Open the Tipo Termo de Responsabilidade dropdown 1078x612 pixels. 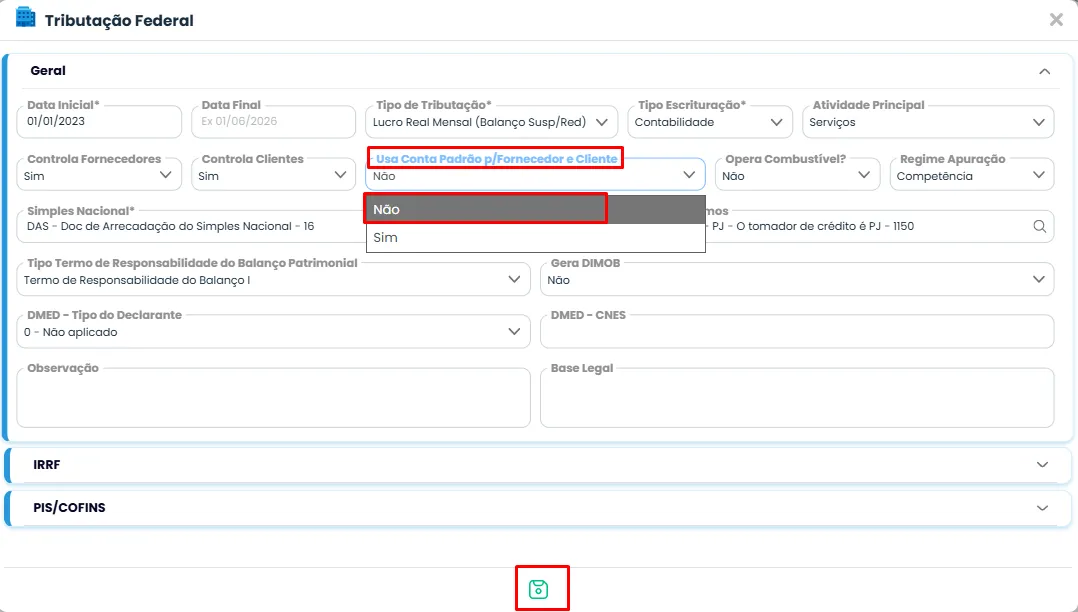tap(274, 280)
